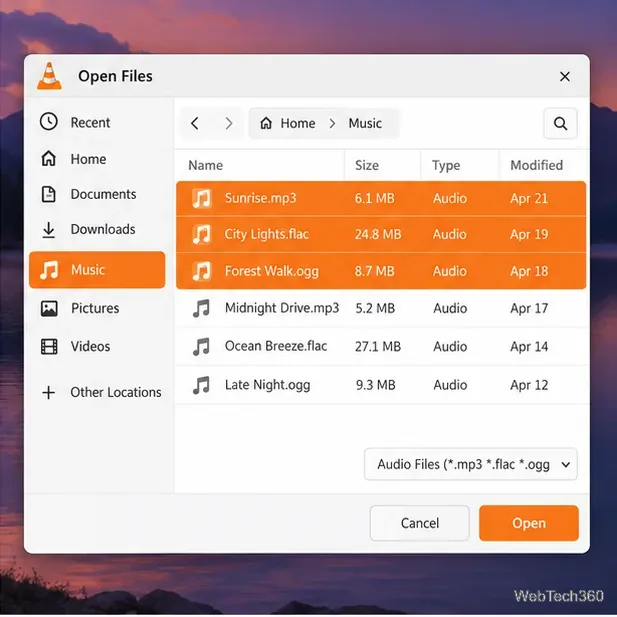Open search with the magnifier icon
Image resolution: width=617 pixels, height=617 pixels.
[560, 124]
